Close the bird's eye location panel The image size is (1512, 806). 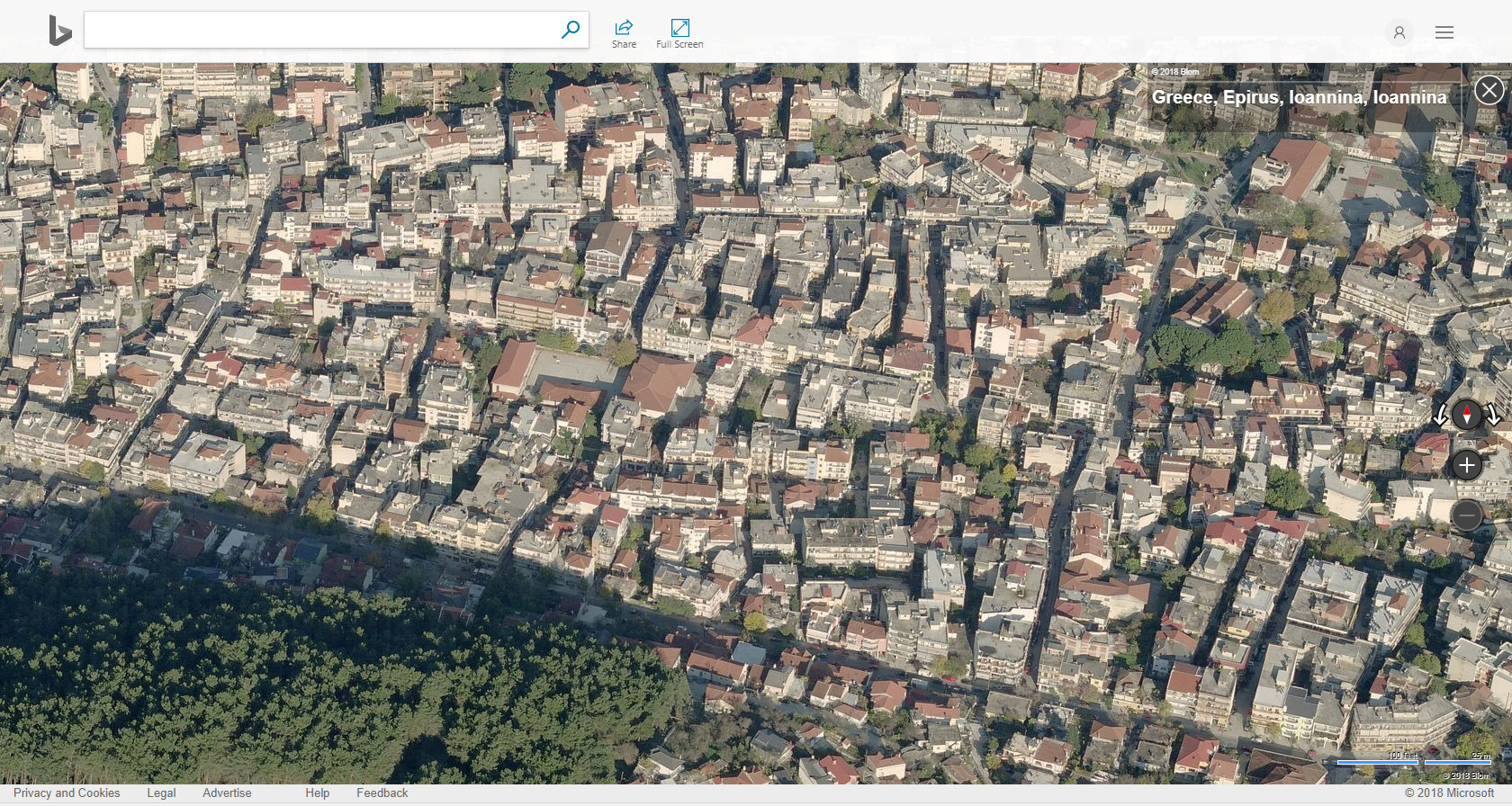click(x=1489, y=90)
